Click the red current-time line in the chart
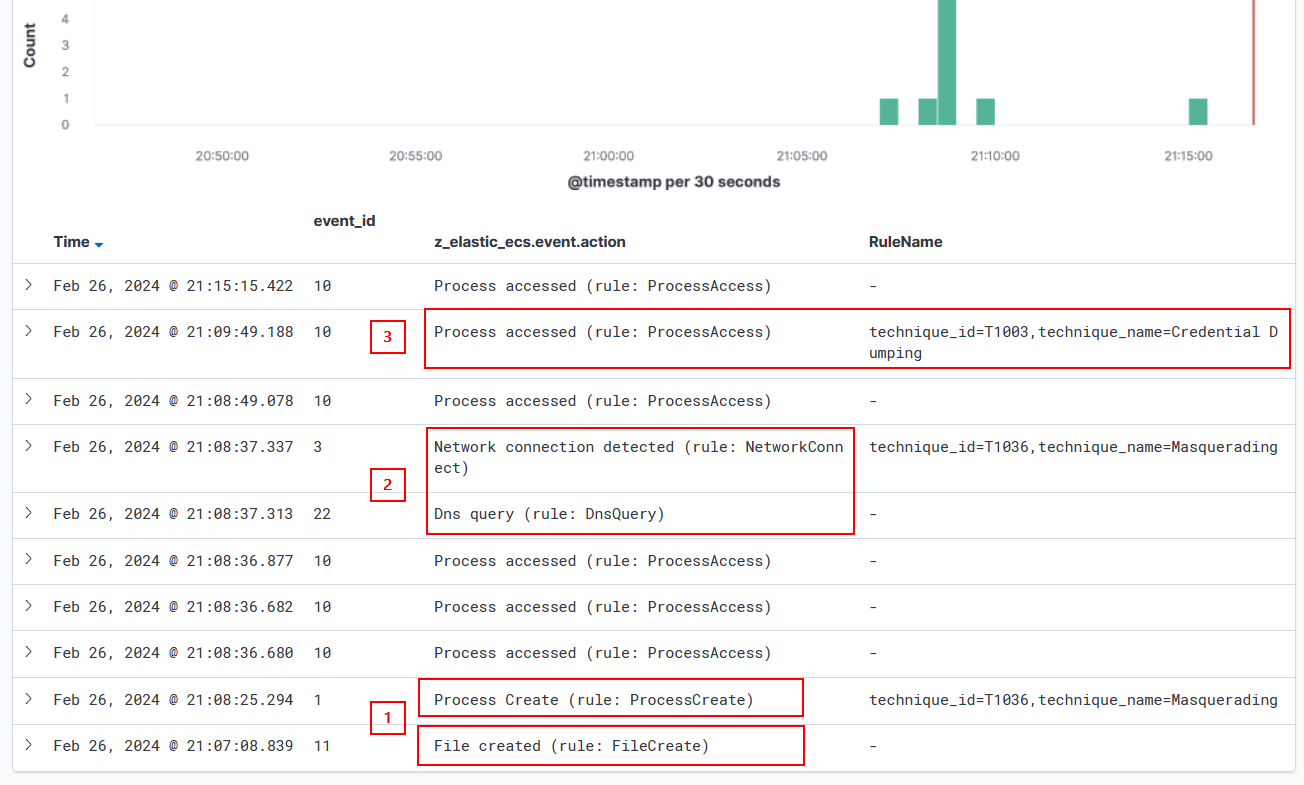The image size is (1304, 785). (1253, 60)
